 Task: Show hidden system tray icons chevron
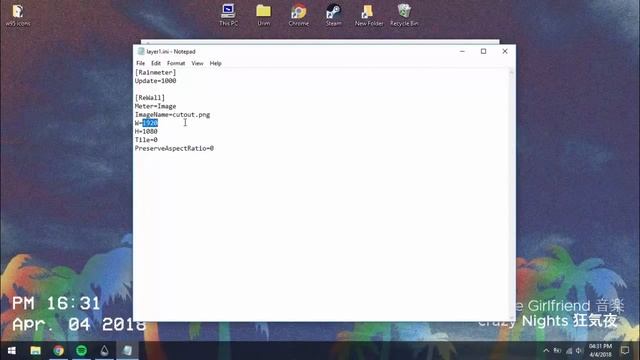546,351
